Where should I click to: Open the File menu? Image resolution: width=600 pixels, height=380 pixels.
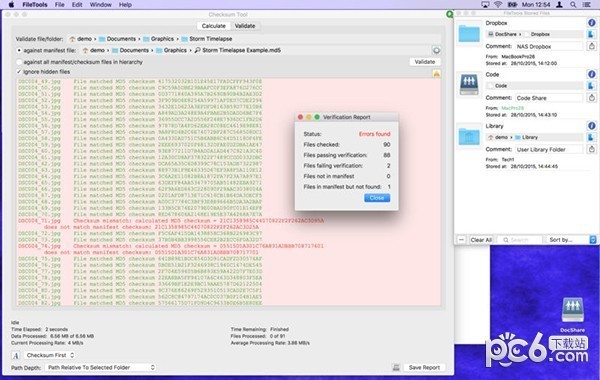tap(60, 5)
